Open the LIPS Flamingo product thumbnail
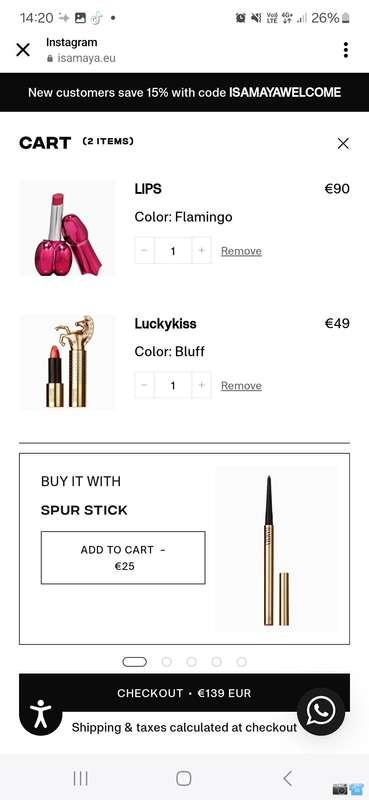The width and height of the screenshot is (369, 800). [67, 228]
